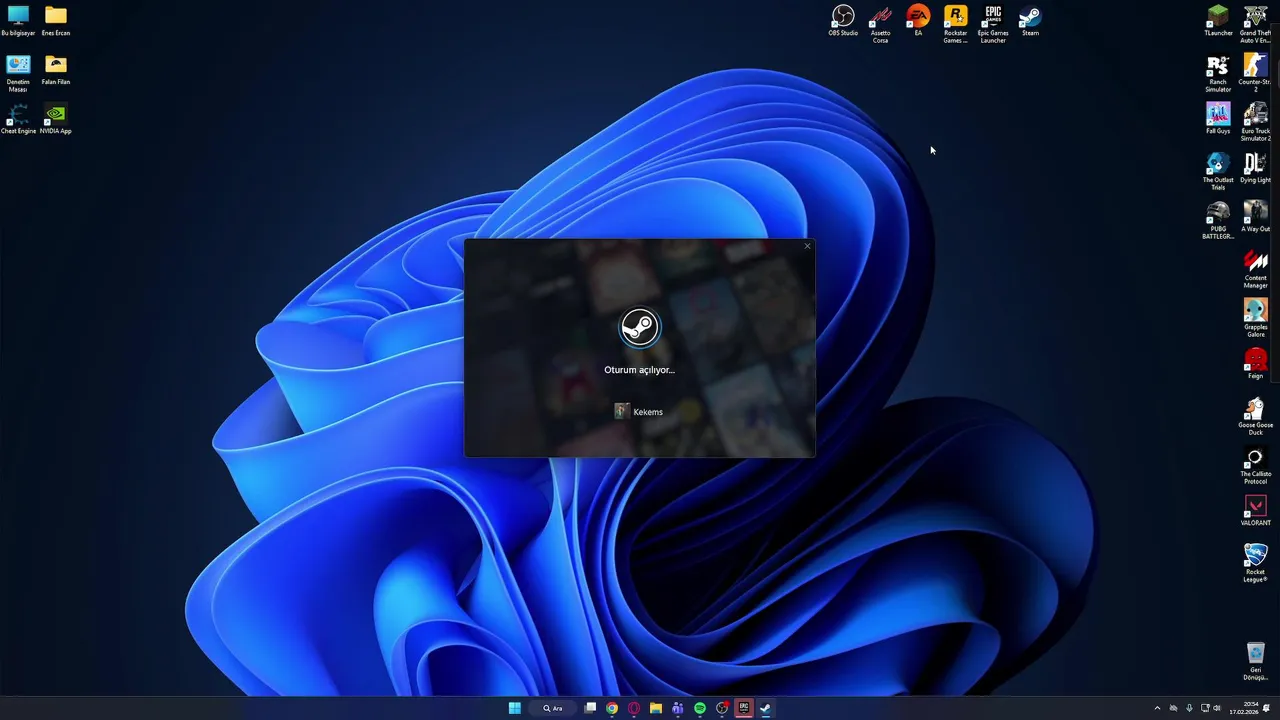Click the Ara search box in taskbar
This screenshot has width=1280, height=720.
[x=553, y=708]
